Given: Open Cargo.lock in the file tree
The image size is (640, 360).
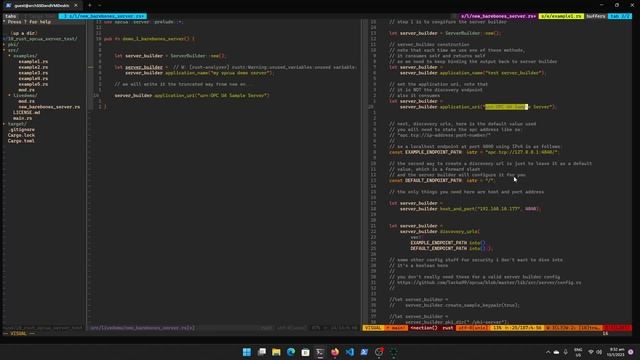Looking at the screenshot, I should pos(21,136).
